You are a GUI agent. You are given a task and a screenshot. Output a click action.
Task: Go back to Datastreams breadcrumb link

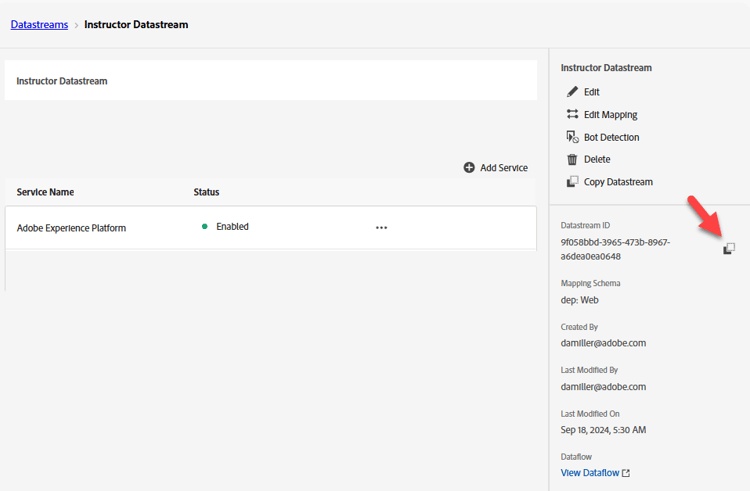click(x=39, y=24)
